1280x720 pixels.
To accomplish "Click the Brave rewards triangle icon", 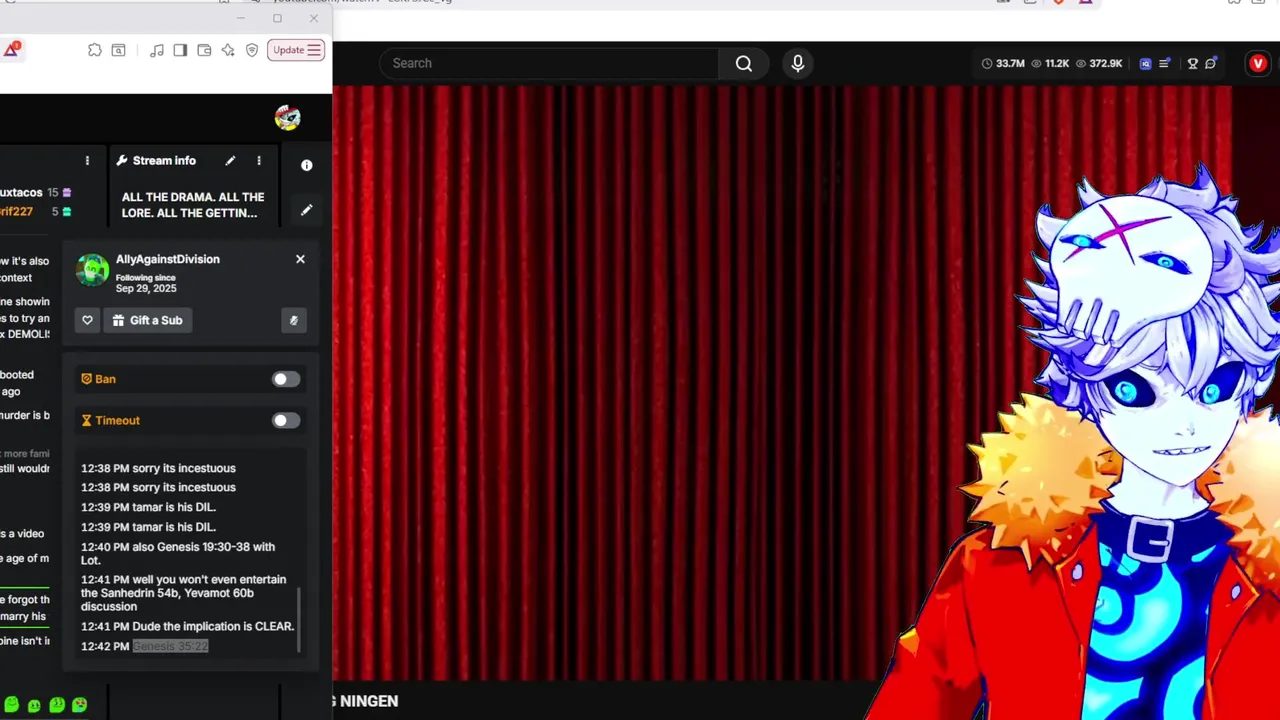I will point(11,49).
